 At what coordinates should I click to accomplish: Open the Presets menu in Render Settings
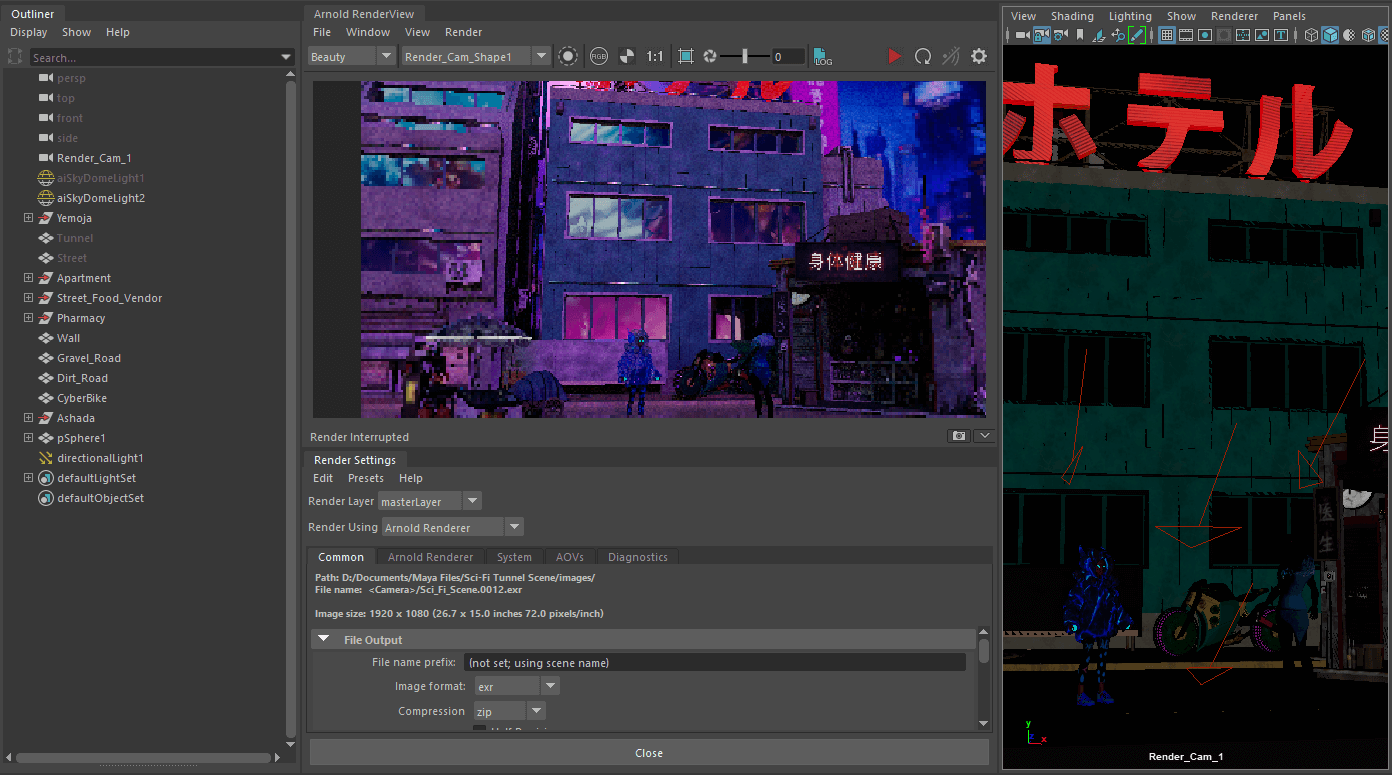coord(365,478)
